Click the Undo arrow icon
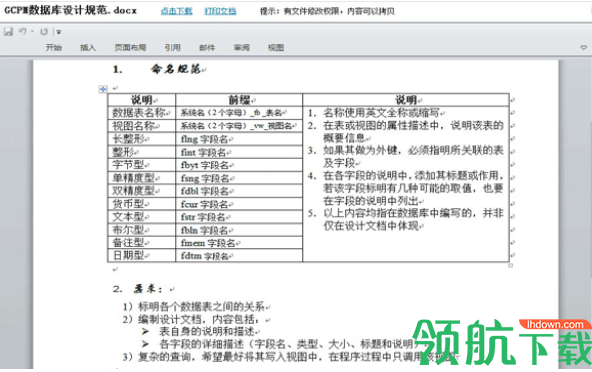 (x=23, y=32)
